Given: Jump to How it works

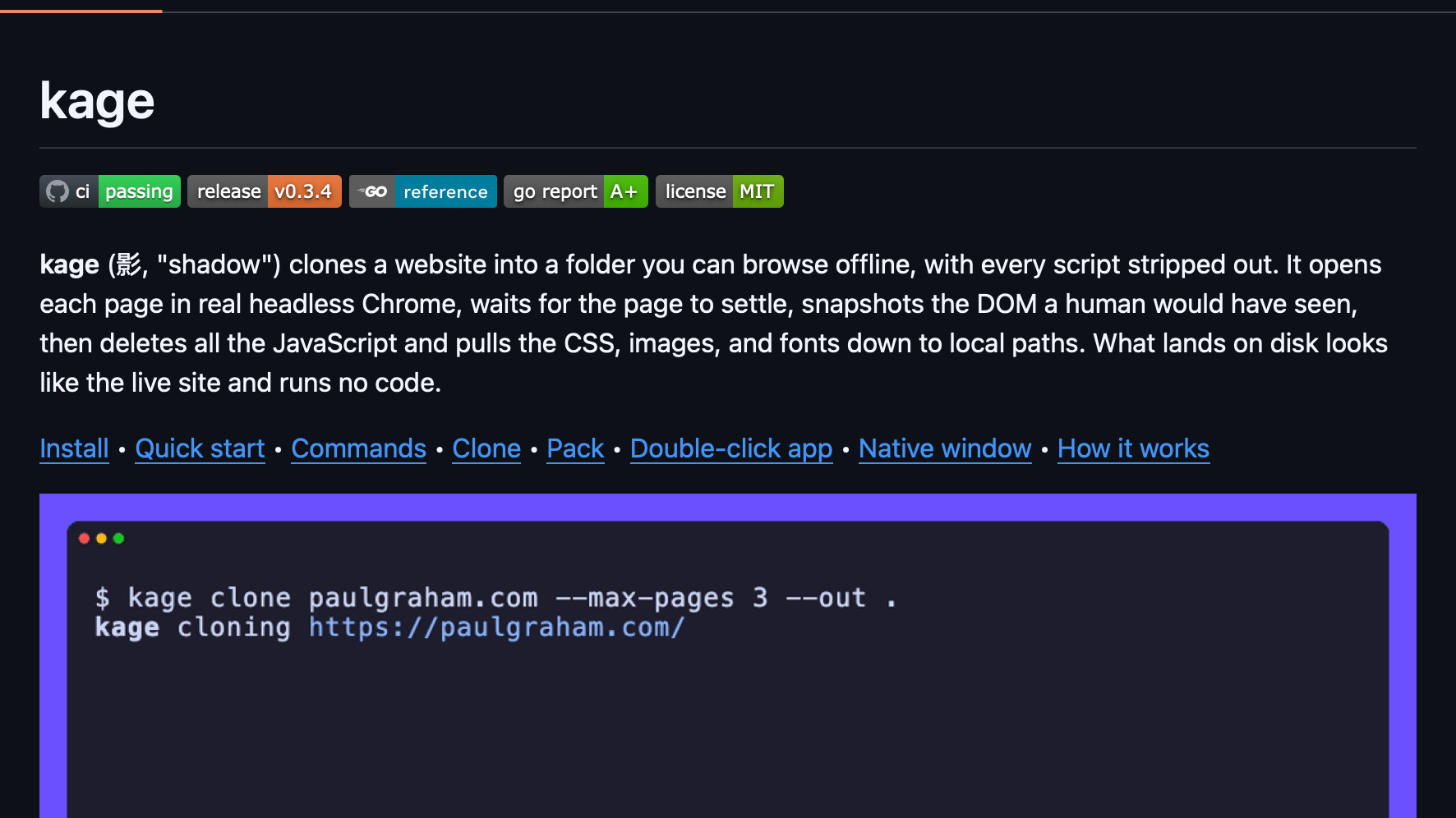Looking at the screenshot, I should (x=1133, y=448).
